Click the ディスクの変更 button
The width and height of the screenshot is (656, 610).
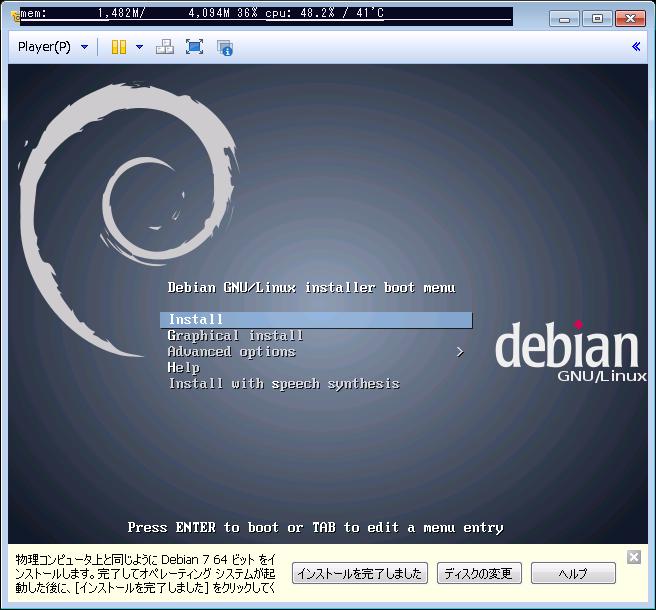click(x=479, y=573)
